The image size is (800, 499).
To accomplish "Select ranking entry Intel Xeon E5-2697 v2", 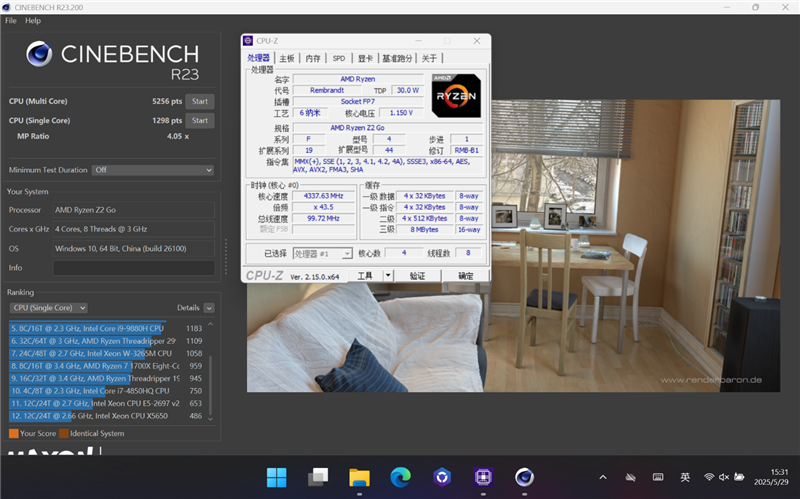I will coord(106,403).
